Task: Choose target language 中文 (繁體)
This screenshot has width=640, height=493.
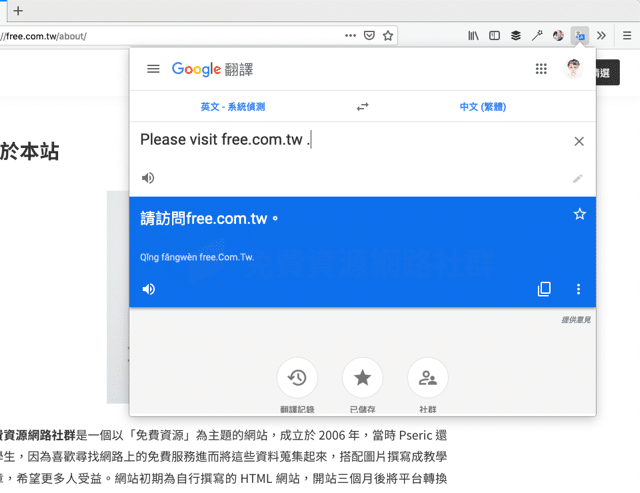Action: [483, 107]
